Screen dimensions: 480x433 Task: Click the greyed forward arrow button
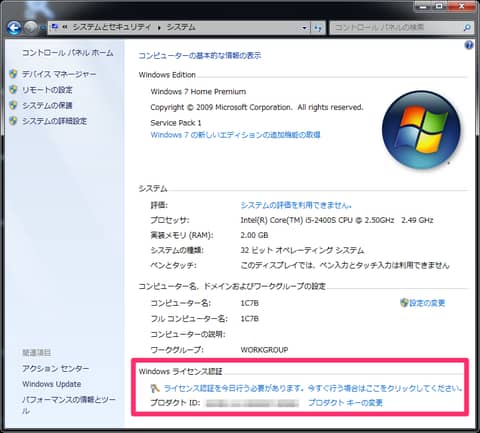tap(31, 27)
